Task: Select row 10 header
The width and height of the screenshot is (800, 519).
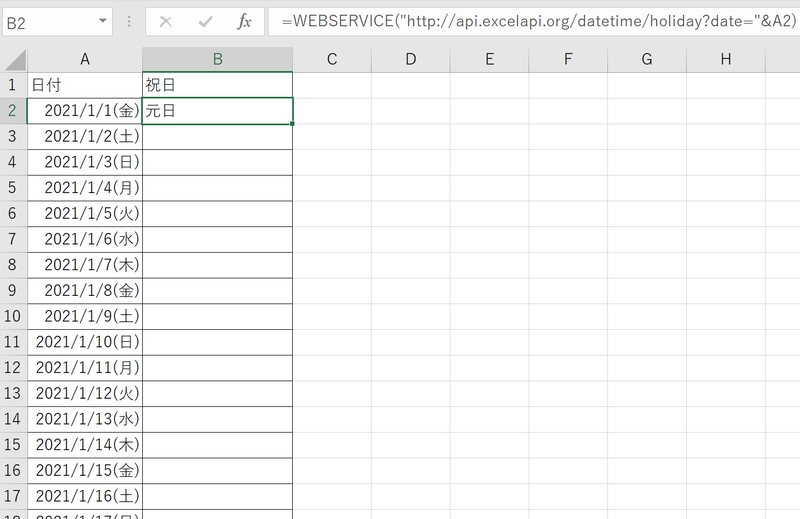Action: coord(13,316)
